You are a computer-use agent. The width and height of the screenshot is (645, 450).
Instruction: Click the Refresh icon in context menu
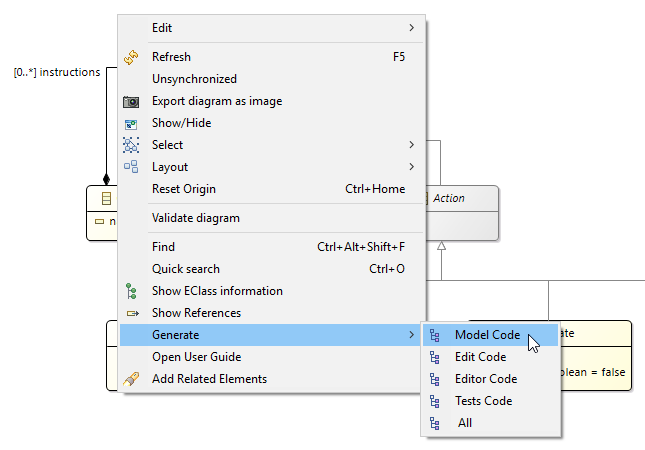pyautogui.click(x=131, y=57)
